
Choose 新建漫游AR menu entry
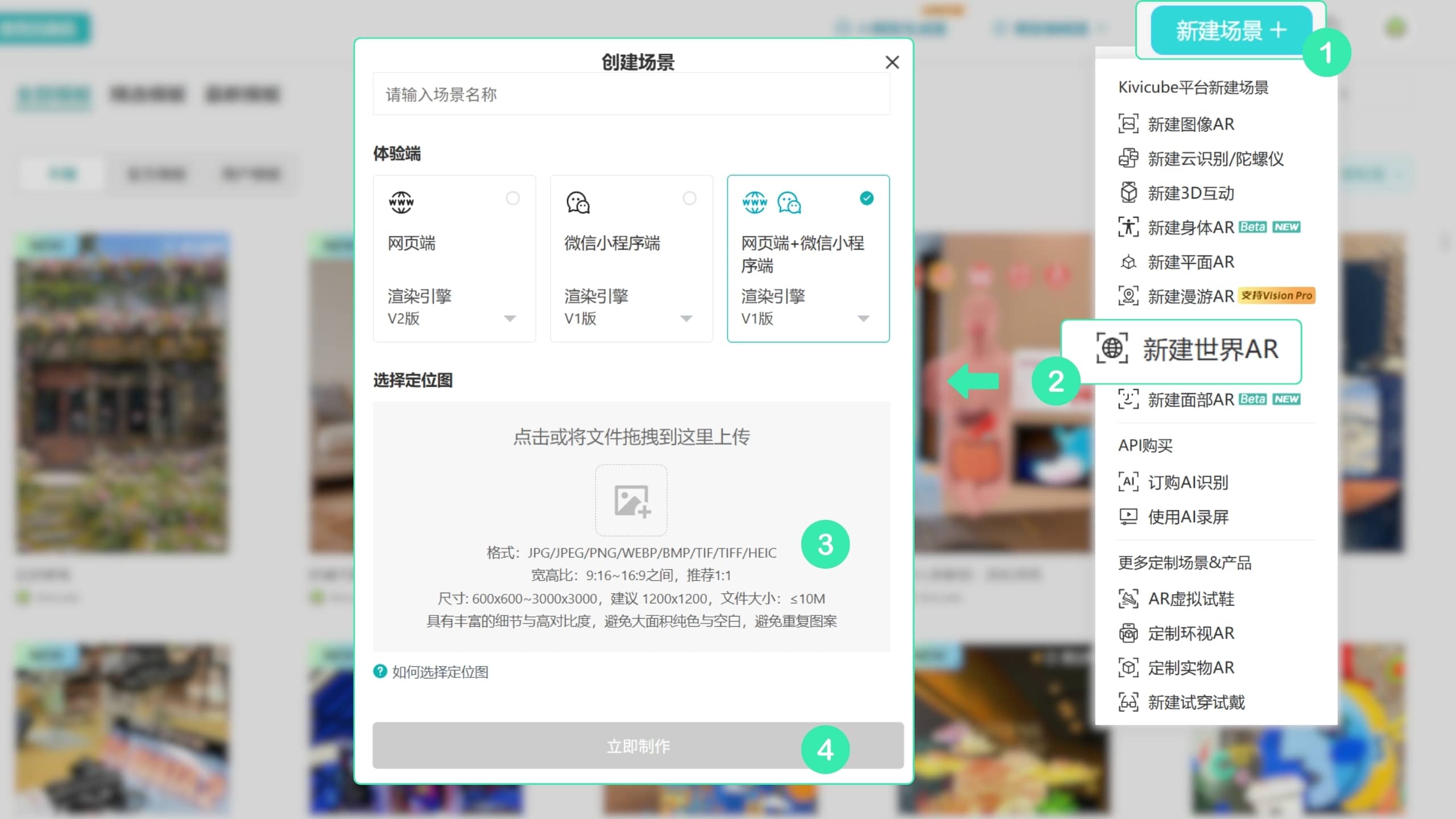(x=1191, y=297)
